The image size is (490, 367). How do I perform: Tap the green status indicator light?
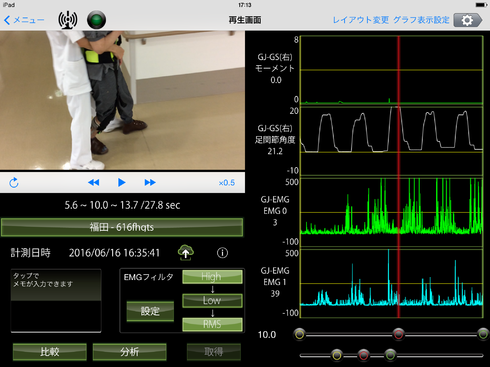pos(96,20)
